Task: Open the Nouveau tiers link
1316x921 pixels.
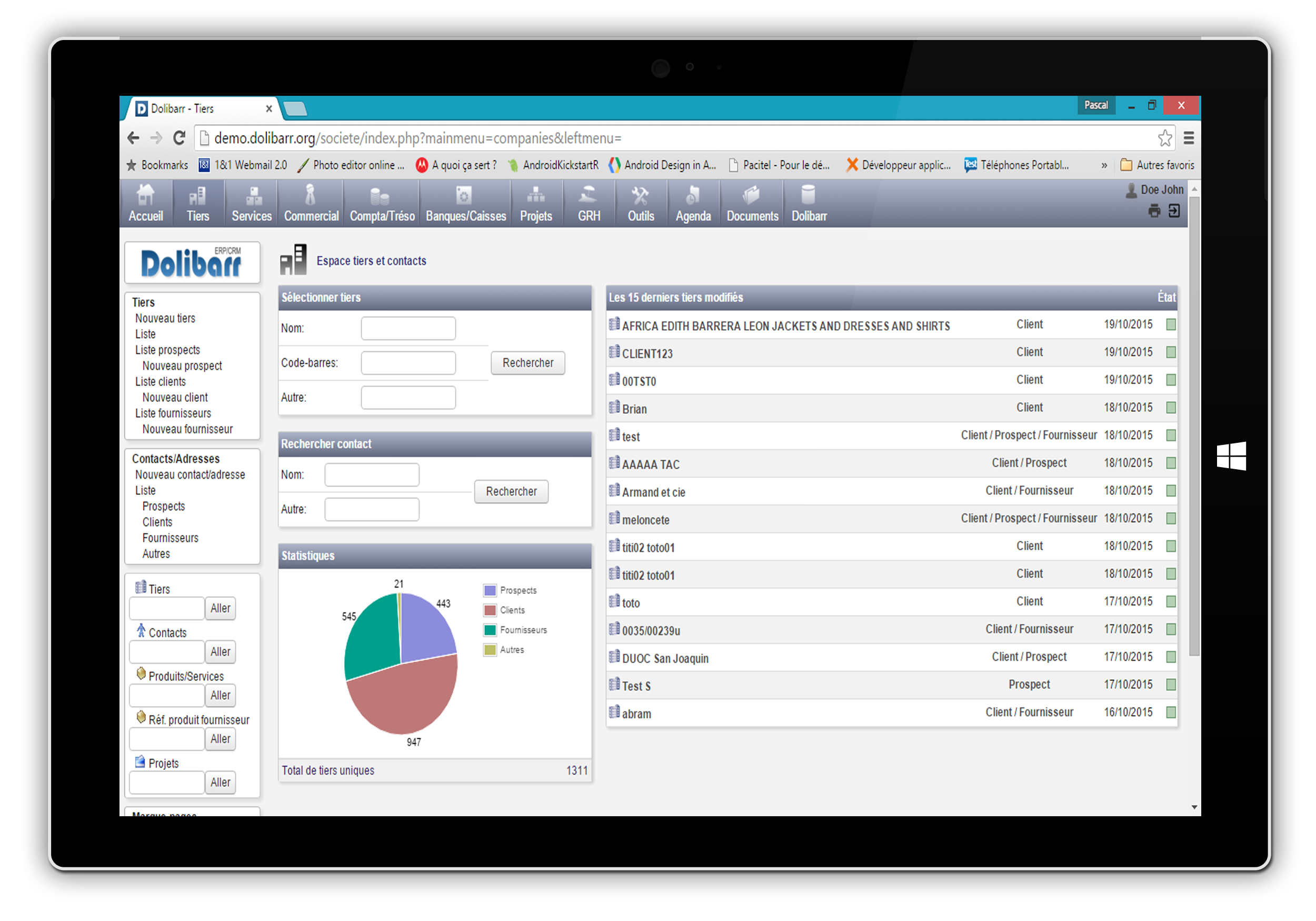Action: click(165, 318)
